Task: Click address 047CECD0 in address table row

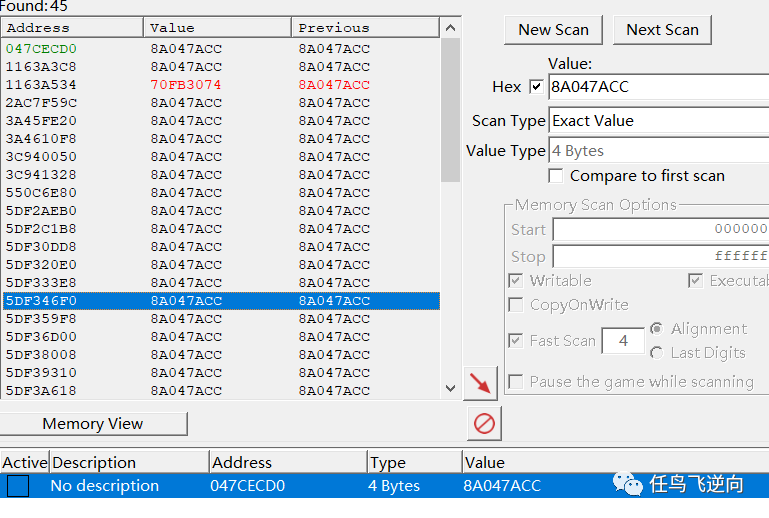Action: pos(247,486)
